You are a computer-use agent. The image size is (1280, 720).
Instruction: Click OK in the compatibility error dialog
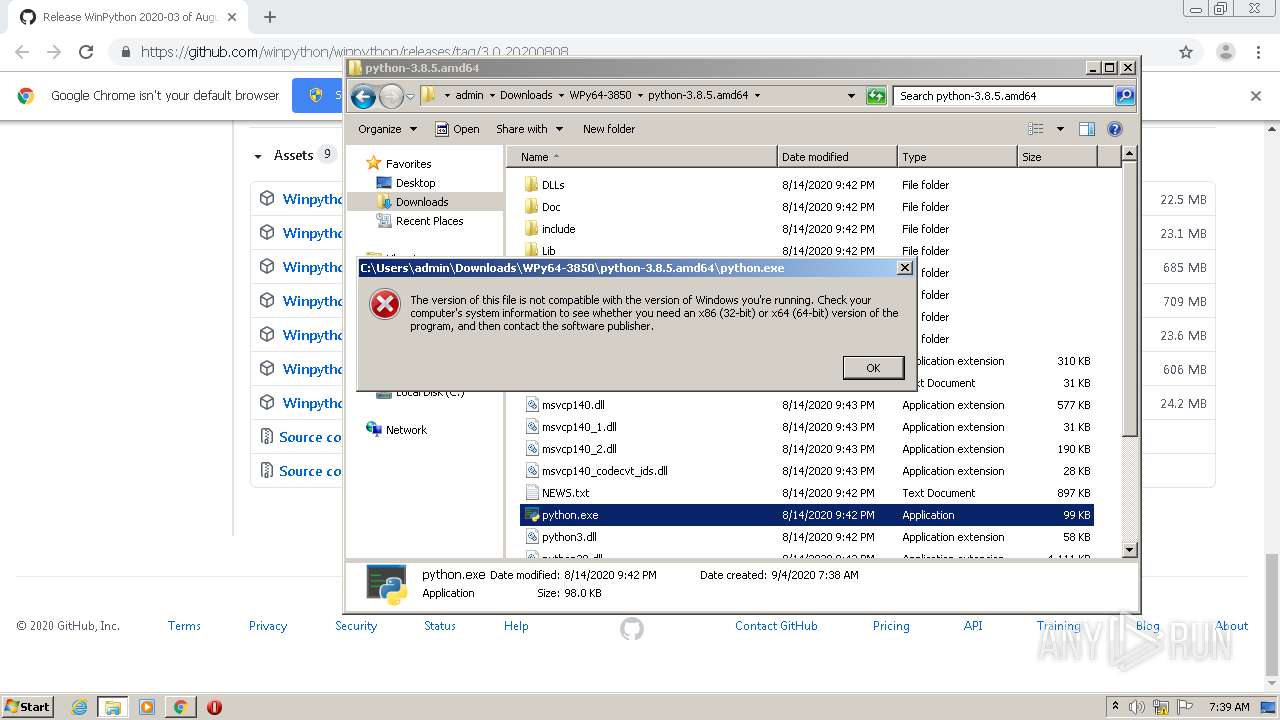tap(873, 368)
